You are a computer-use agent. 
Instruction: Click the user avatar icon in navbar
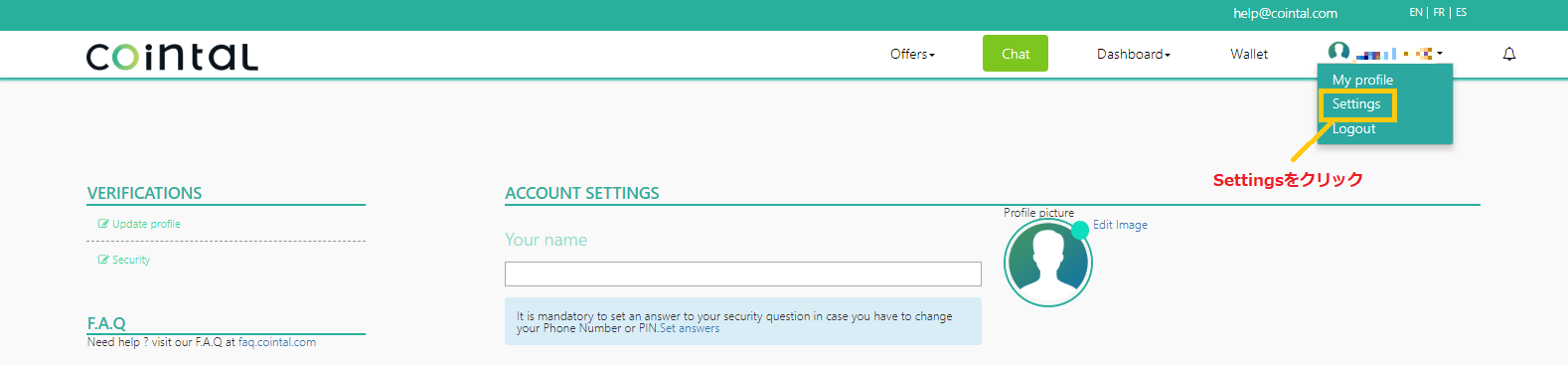coord(1338,52)
